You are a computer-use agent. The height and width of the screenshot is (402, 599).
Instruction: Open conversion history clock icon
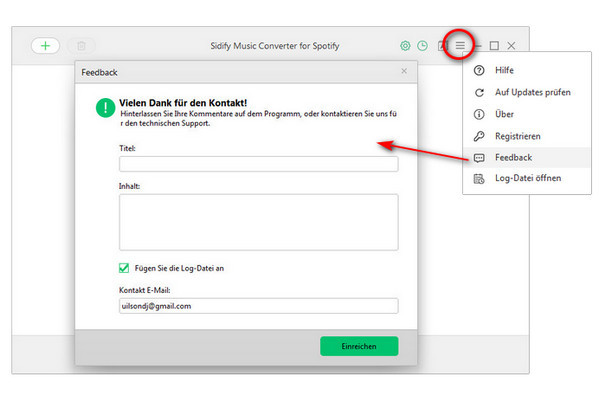click(x=422, y=46)
